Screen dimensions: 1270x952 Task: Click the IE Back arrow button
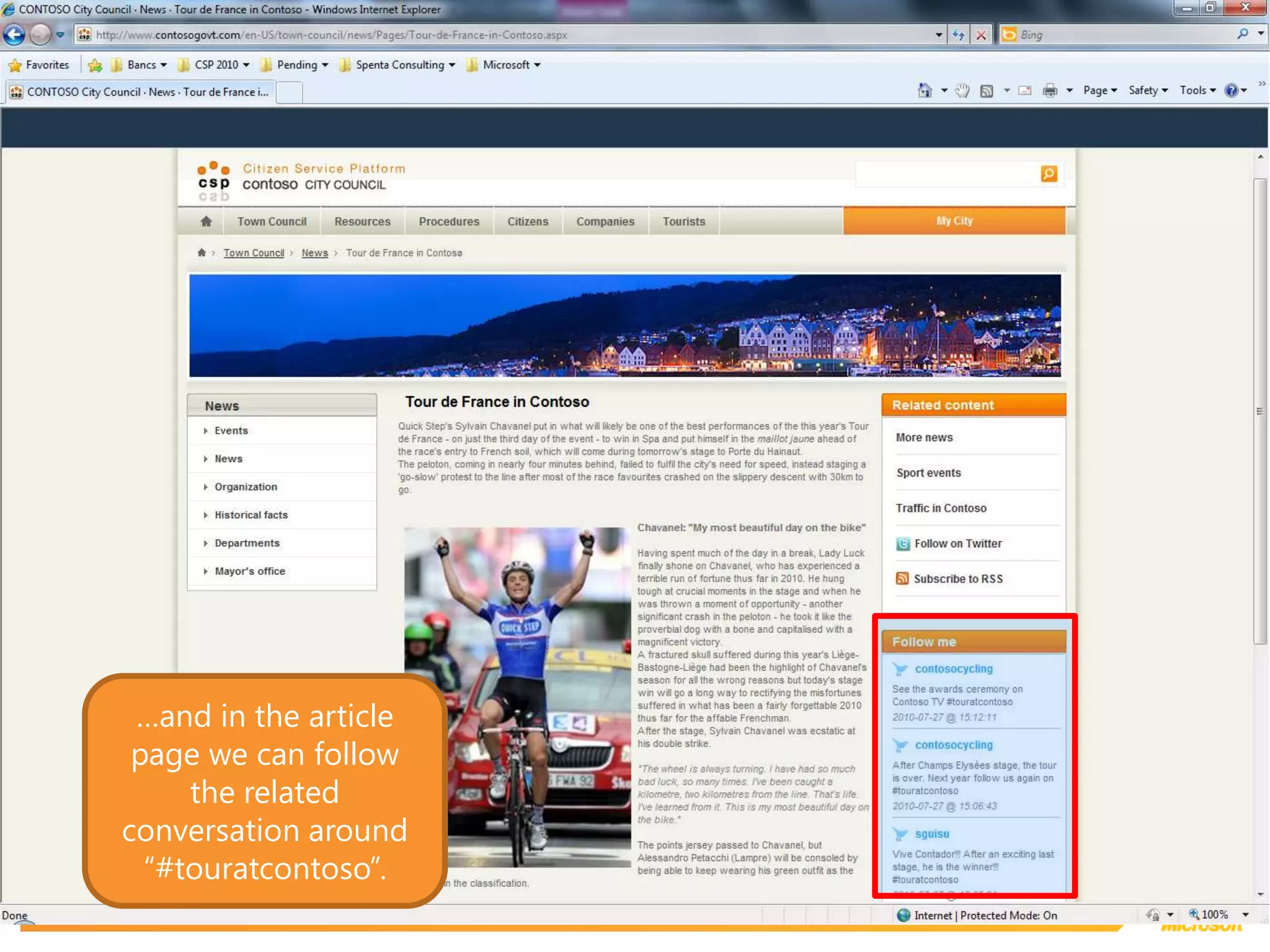pos(15,35)
